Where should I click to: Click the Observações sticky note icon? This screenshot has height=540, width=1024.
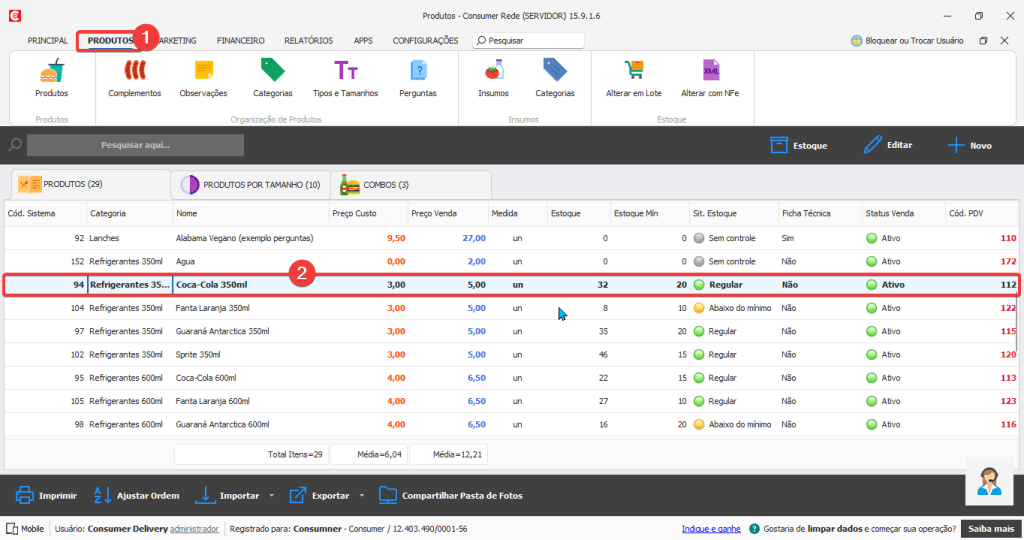click(x=203, y=73)
